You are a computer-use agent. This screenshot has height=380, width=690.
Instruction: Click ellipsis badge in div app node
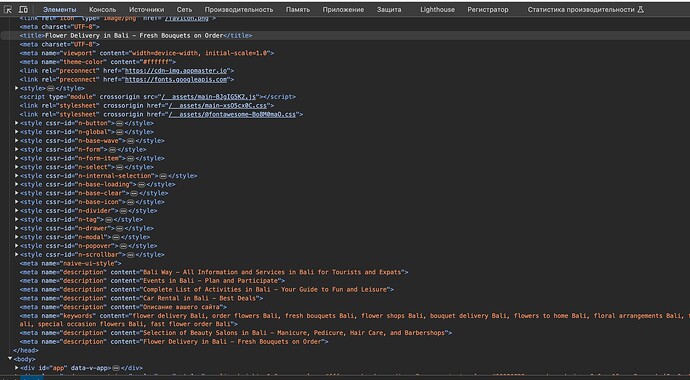tap(116, 368)
